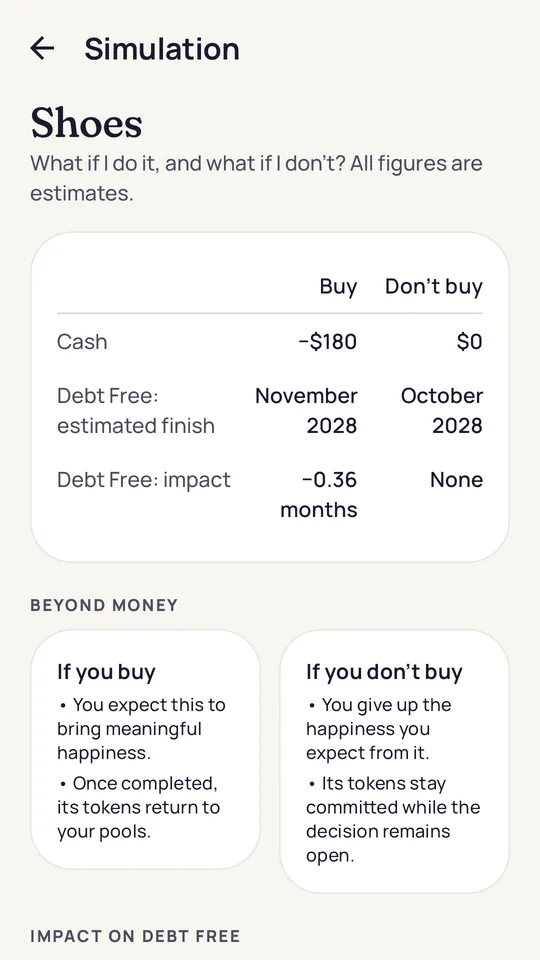
Task: Open the If you don't buy card
Action: [x=394, y=761]
